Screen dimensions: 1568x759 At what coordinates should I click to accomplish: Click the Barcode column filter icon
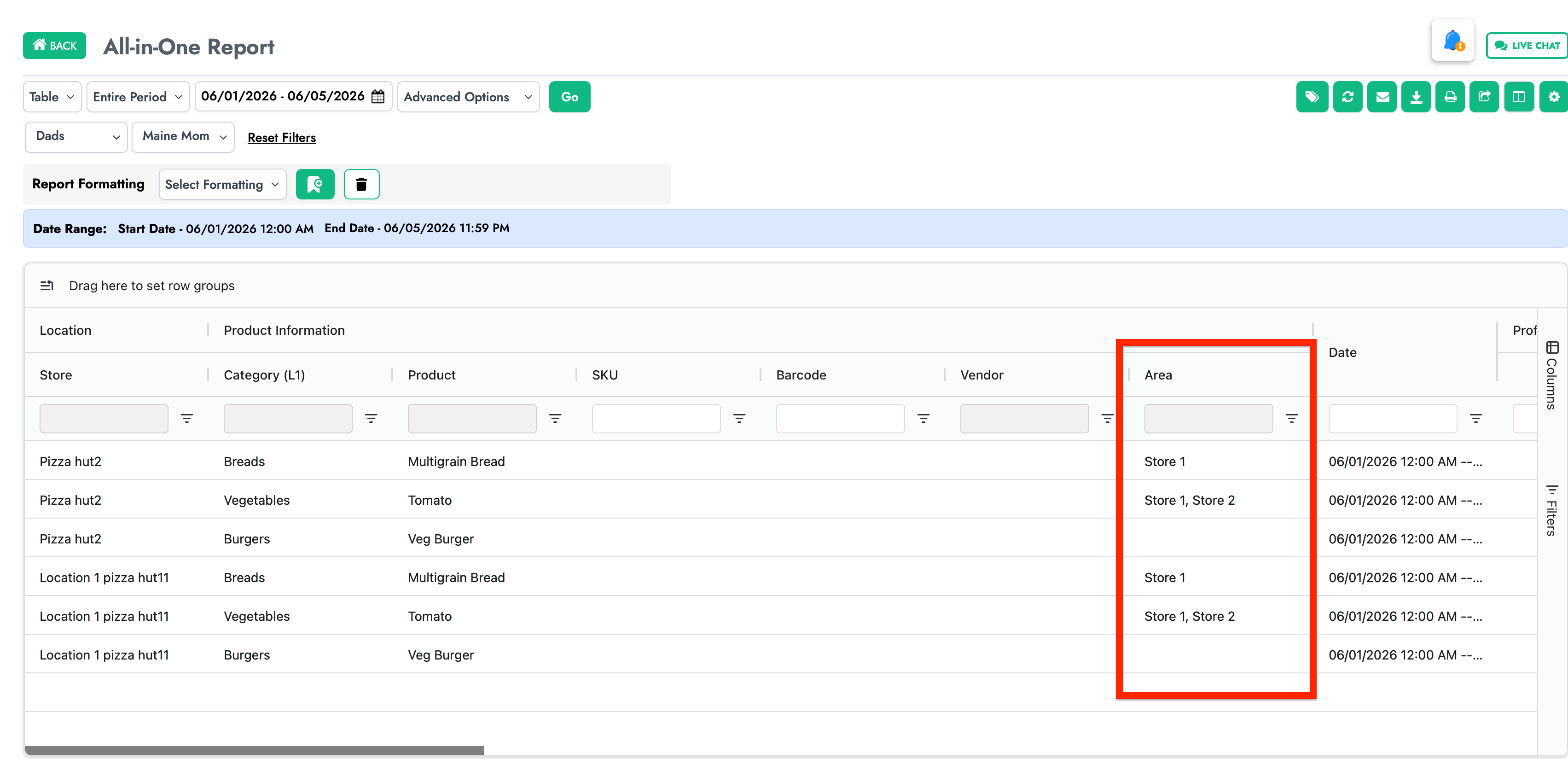pyautogui.click(x=923, y=419)
